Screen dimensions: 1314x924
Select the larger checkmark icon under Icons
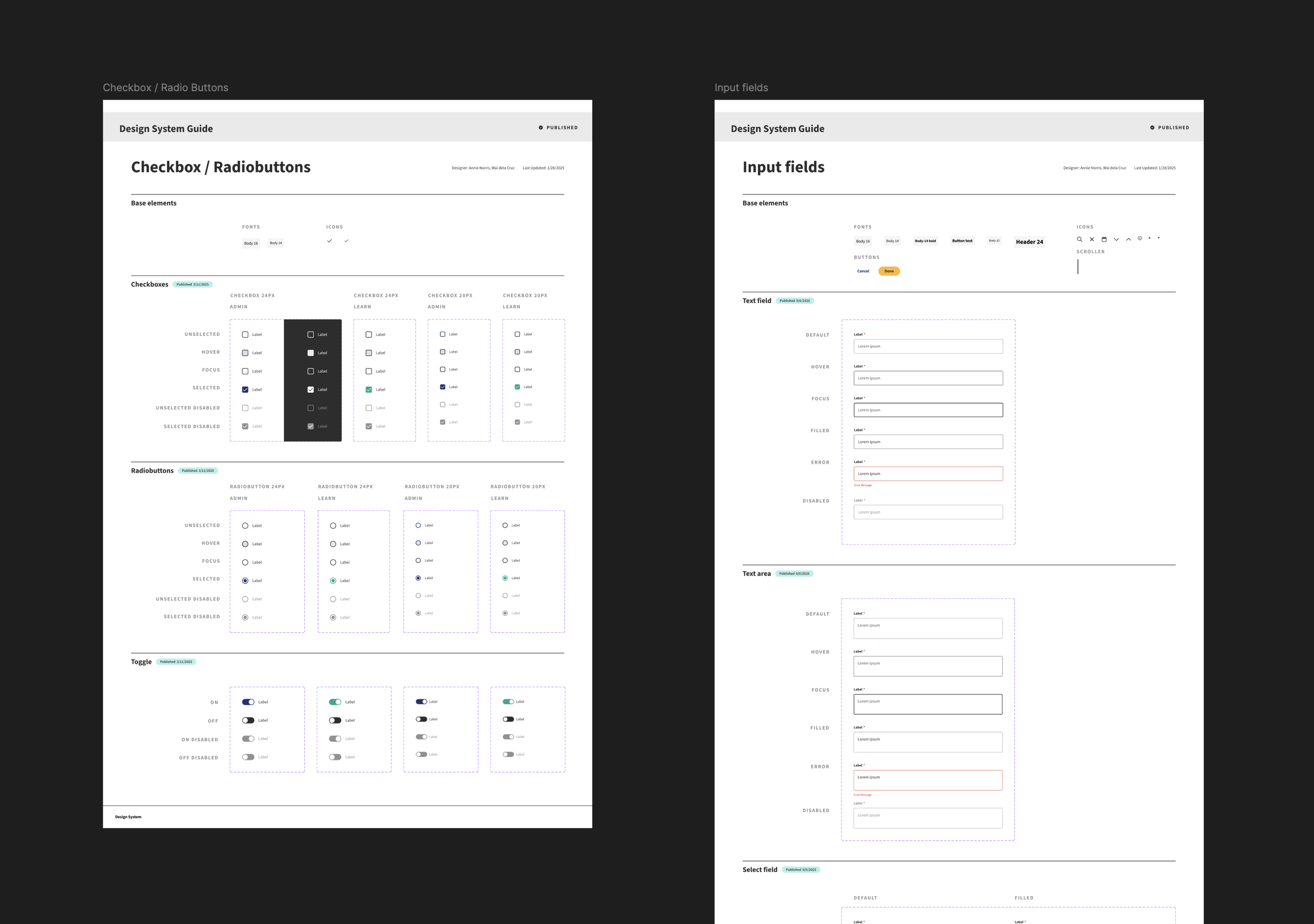pos(329,241)
